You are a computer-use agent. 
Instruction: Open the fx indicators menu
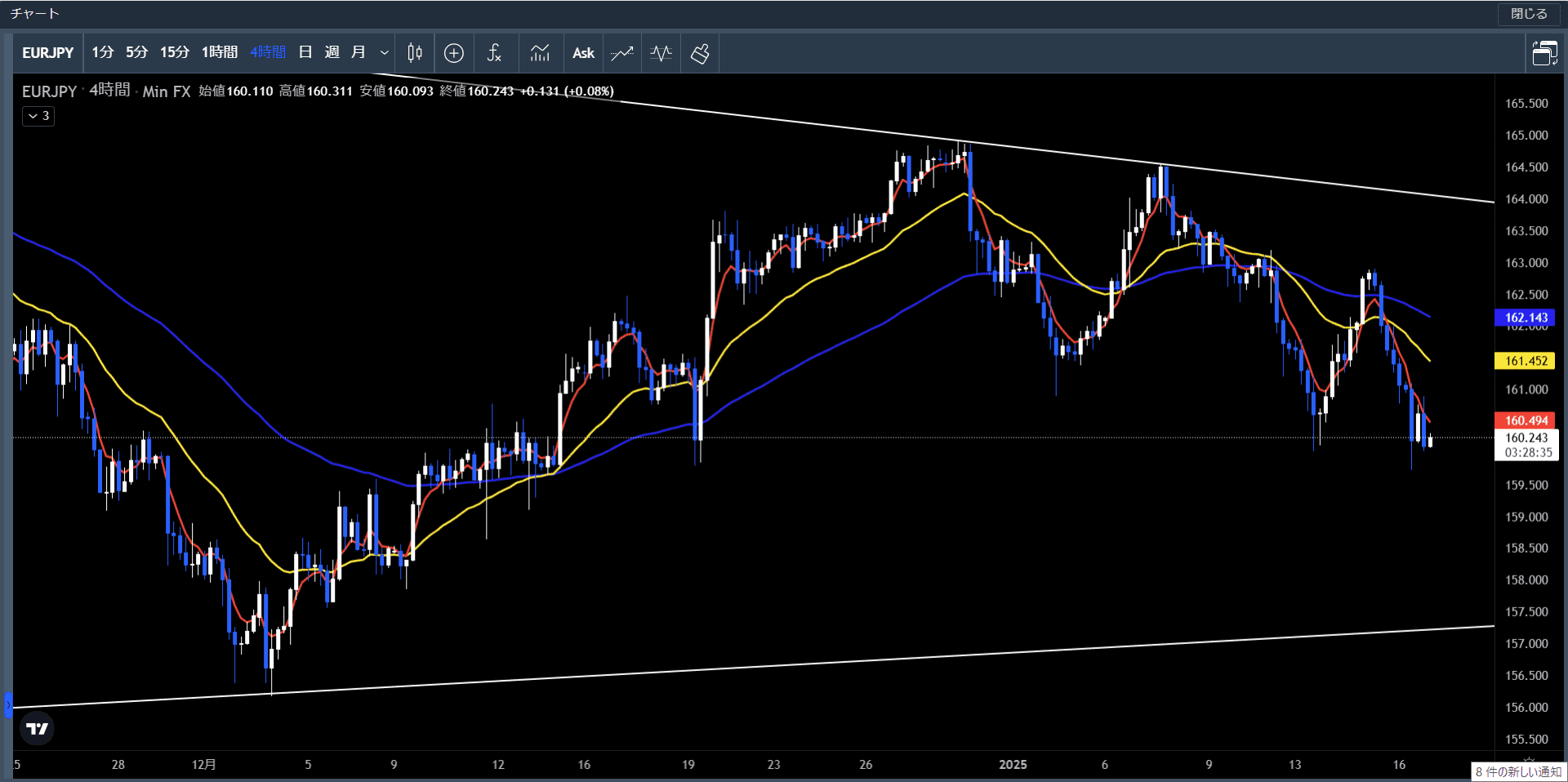tap(494, 53)
